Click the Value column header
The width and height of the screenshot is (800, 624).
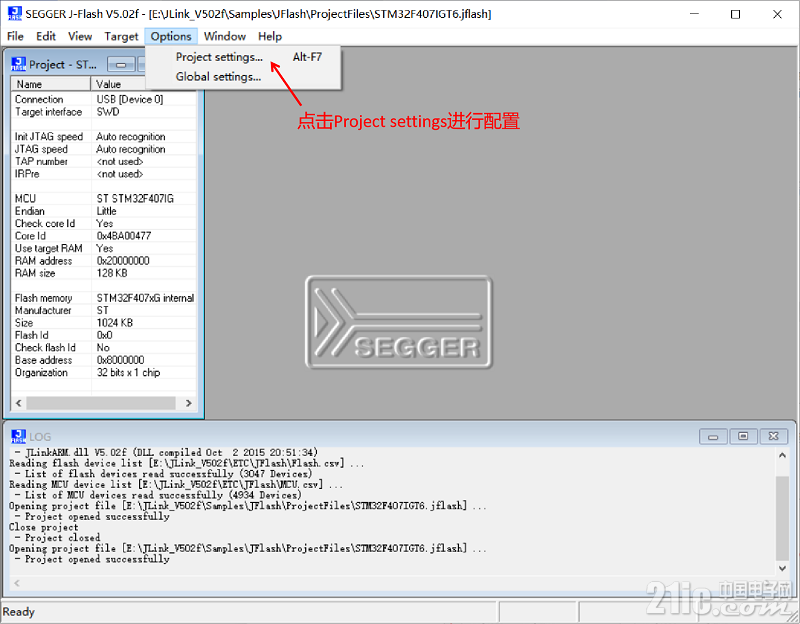click(x=118, y=84)
